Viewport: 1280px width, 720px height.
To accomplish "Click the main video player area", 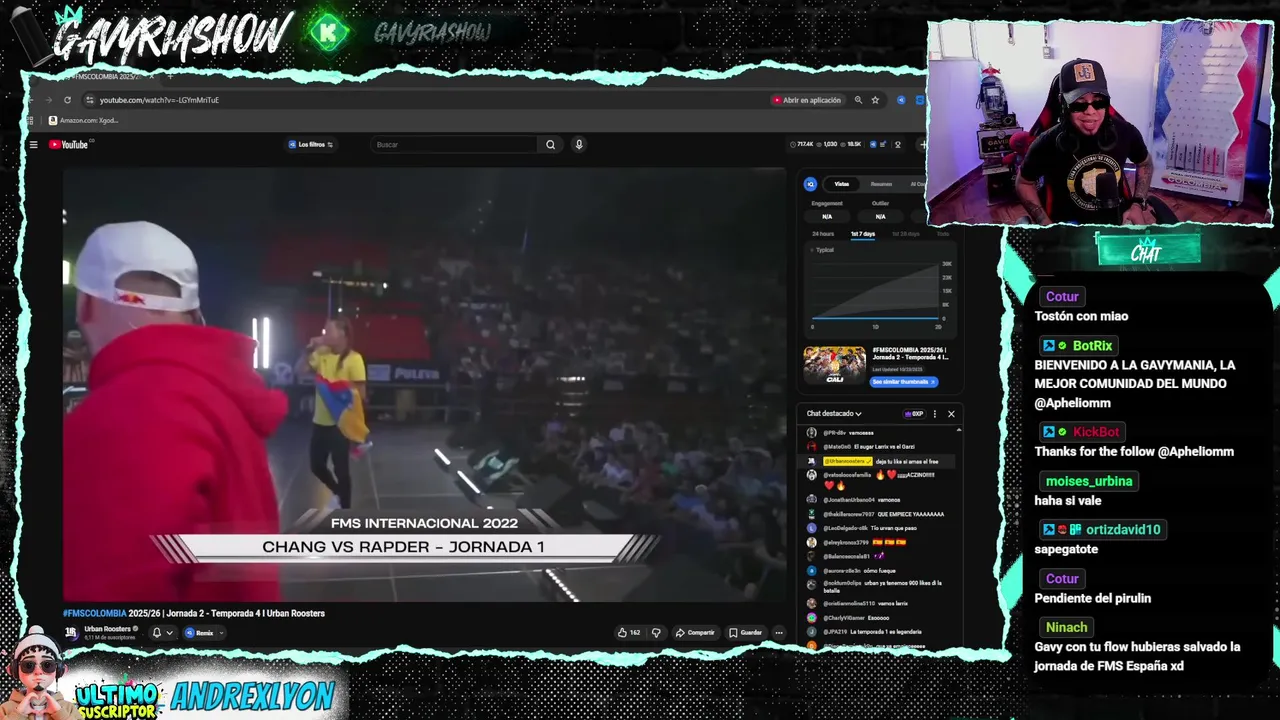I will point(425,384).
